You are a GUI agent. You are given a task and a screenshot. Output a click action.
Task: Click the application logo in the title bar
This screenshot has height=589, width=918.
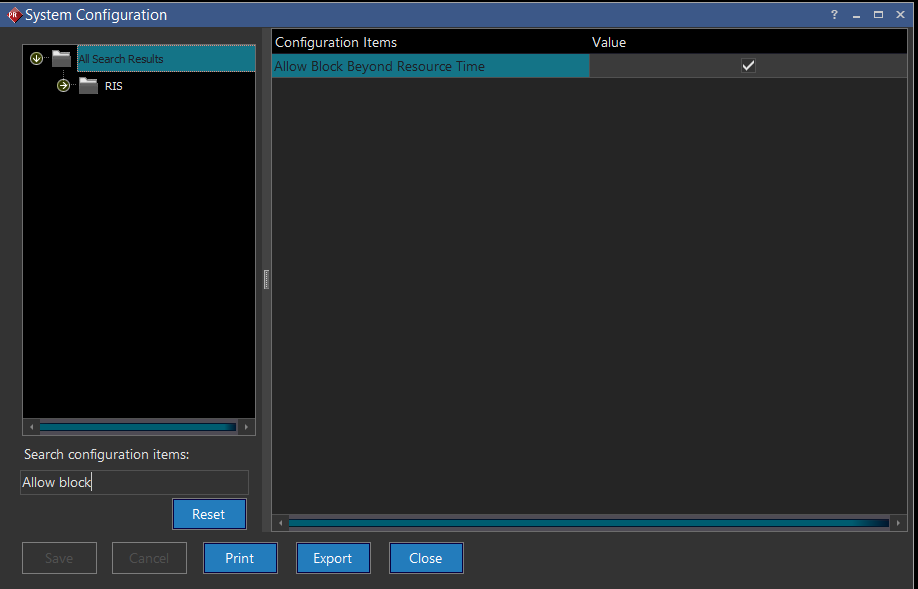14,15
